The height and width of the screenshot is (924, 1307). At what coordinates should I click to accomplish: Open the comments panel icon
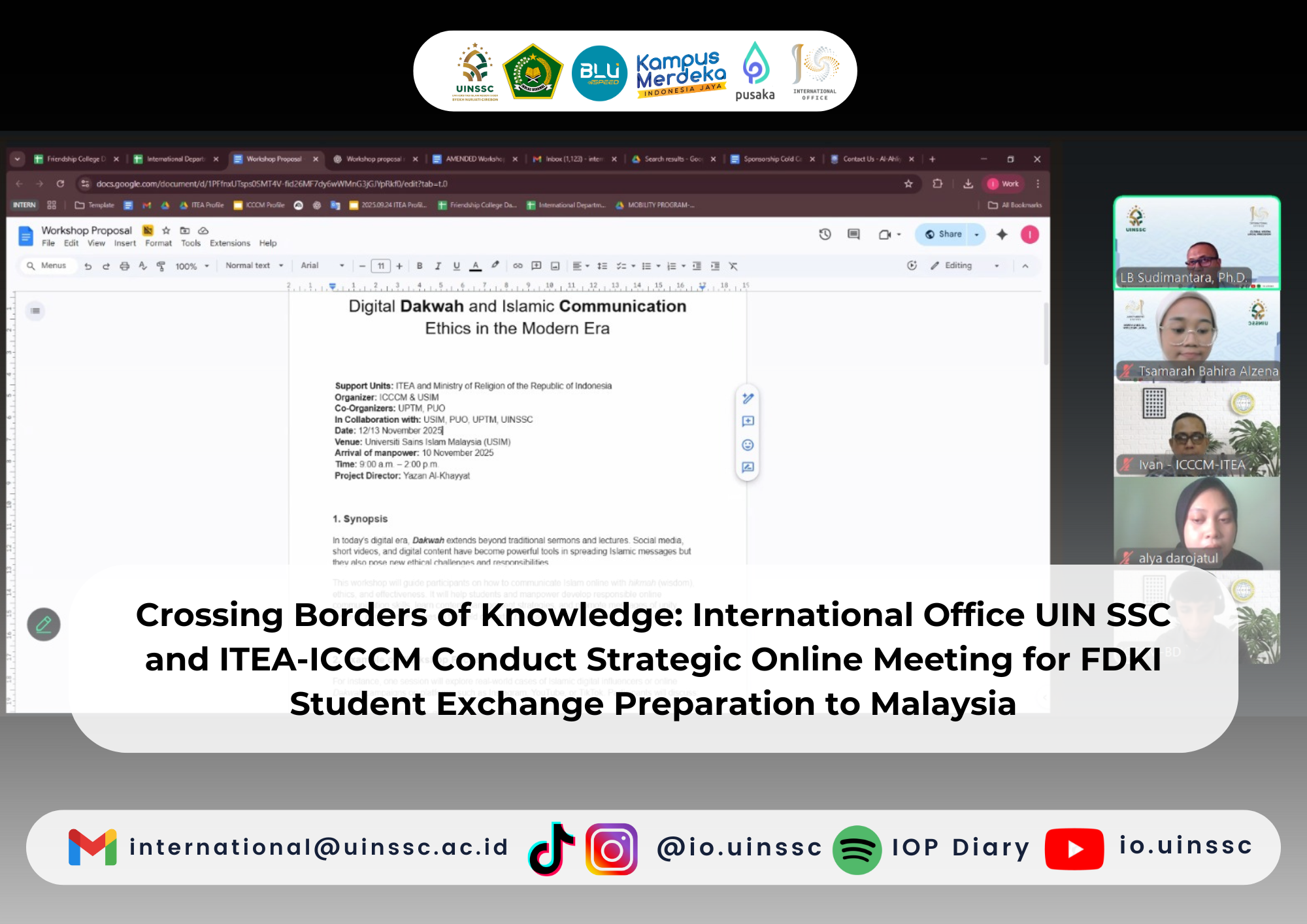pyautogui.click(x=853, y=234)
